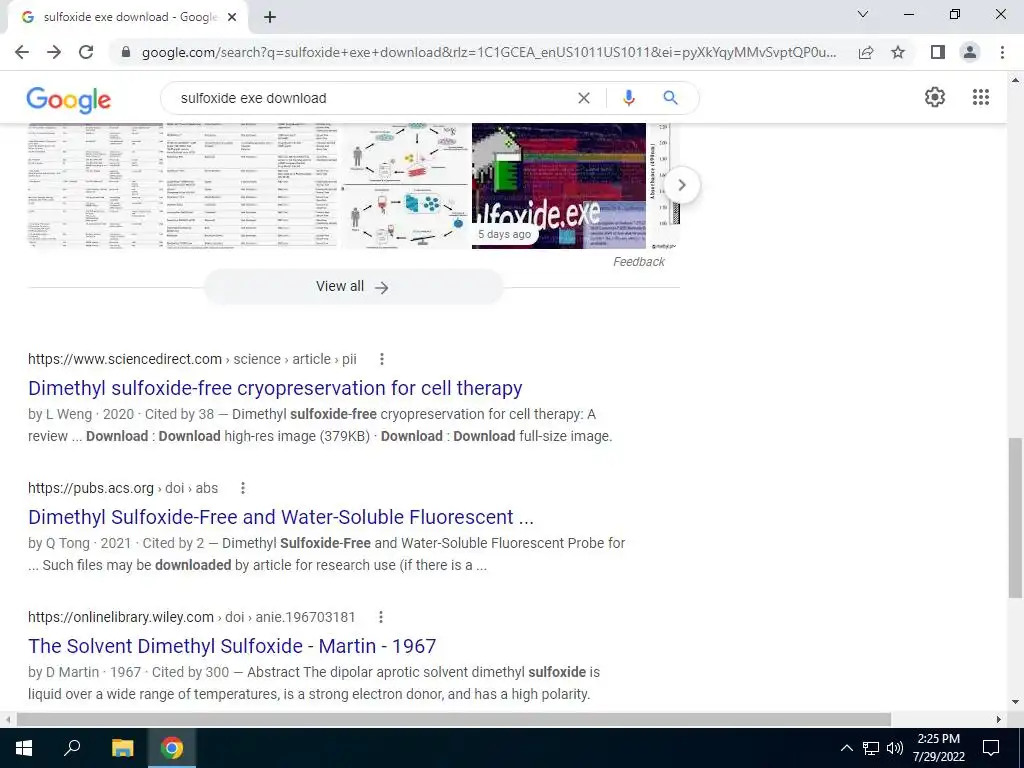Viewport: 1024px width, 768px height.
Task: Click the scroll down arrow on the vertical scrollbar
Action: (x=1015, y=703)
